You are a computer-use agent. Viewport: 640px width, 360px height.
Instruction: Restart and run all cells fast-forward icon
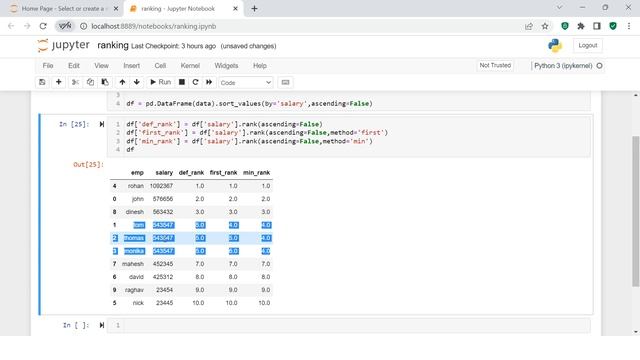[209, 82]
